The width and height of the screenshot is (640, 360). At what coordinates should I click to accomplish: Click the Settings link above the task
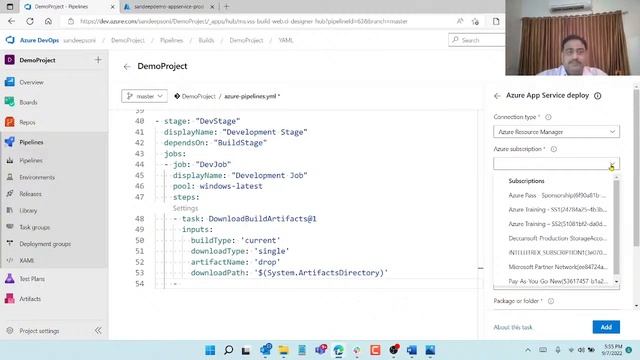click(185, 208)
